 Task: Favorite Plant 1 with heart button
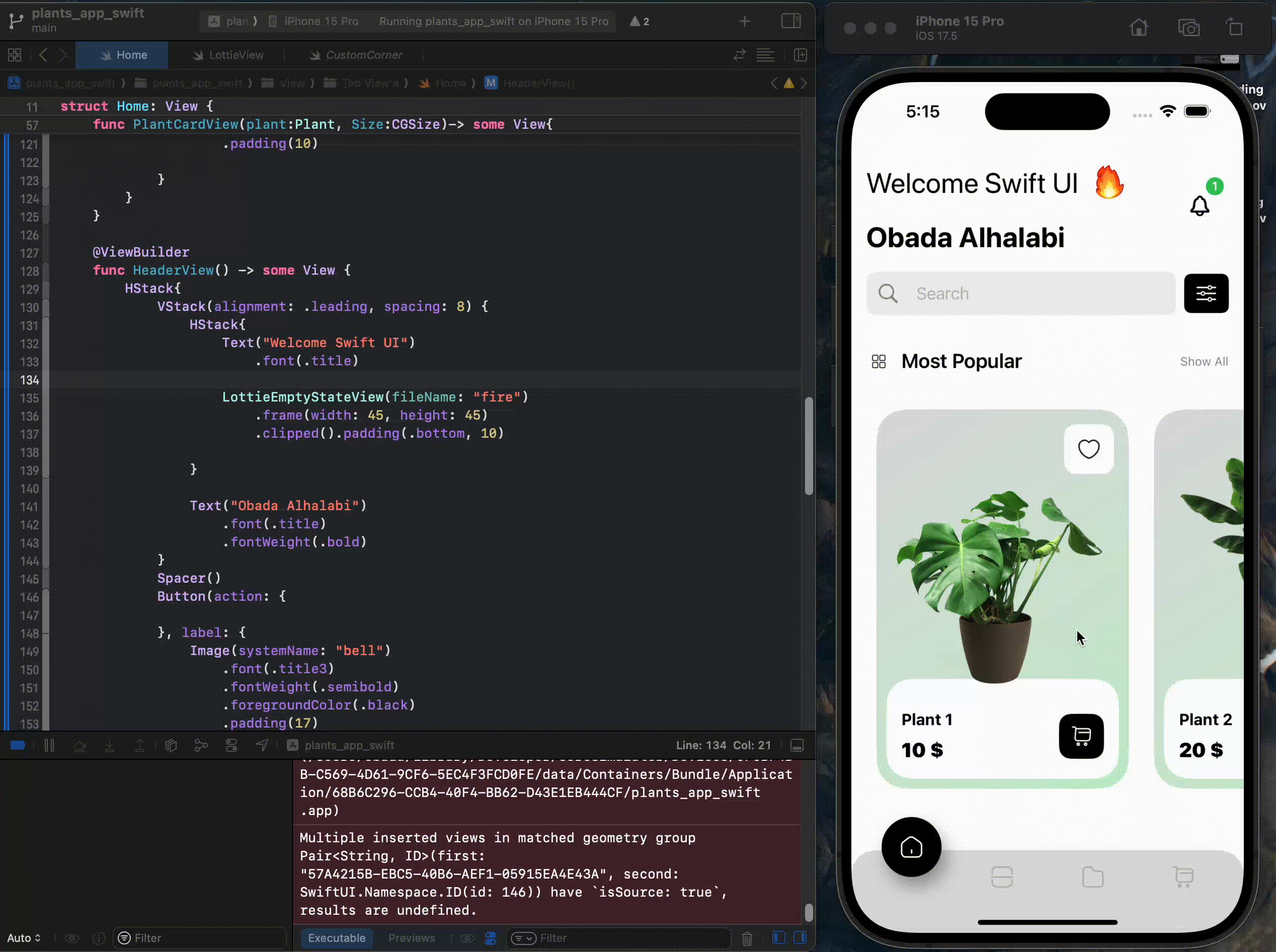tap(1088, 449)
